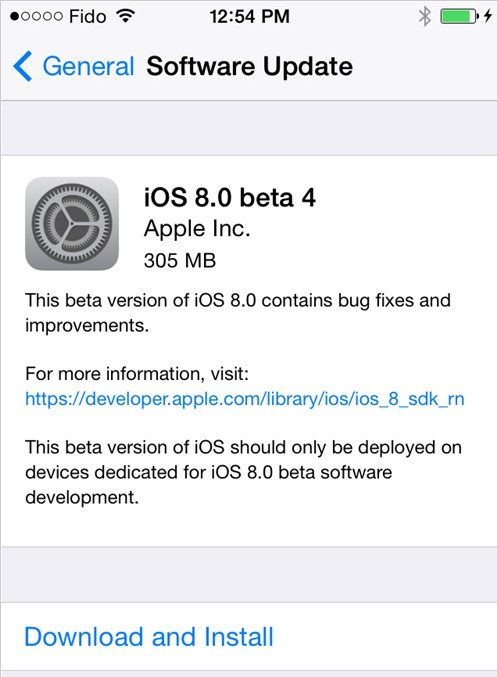Tap the iOS 8.0 beta 4 heading

(230, 198)
